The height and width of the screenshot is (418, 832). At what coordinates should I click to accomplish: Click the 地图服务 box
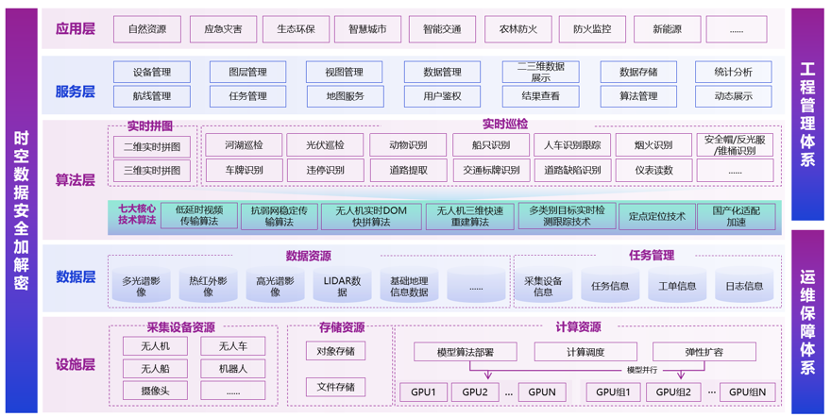click(x=342, y=97)
